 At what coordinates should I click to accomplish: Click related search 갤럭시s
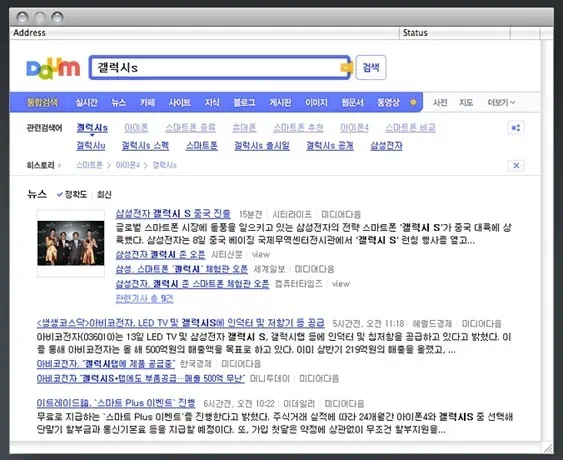point(92,128)
